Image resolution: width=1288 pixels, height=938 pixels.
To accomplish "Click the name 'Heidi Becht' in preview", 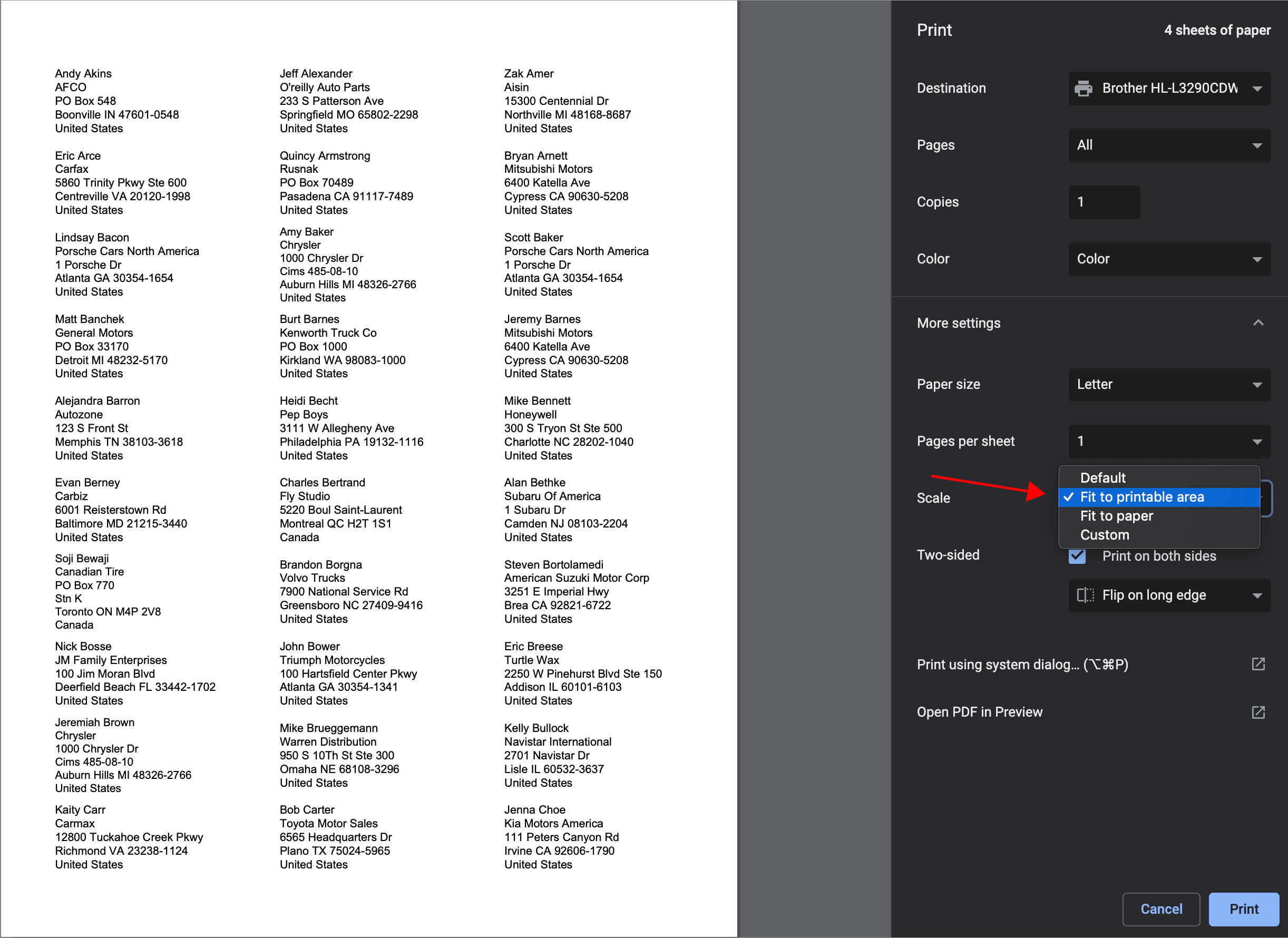I will point(309,401).
